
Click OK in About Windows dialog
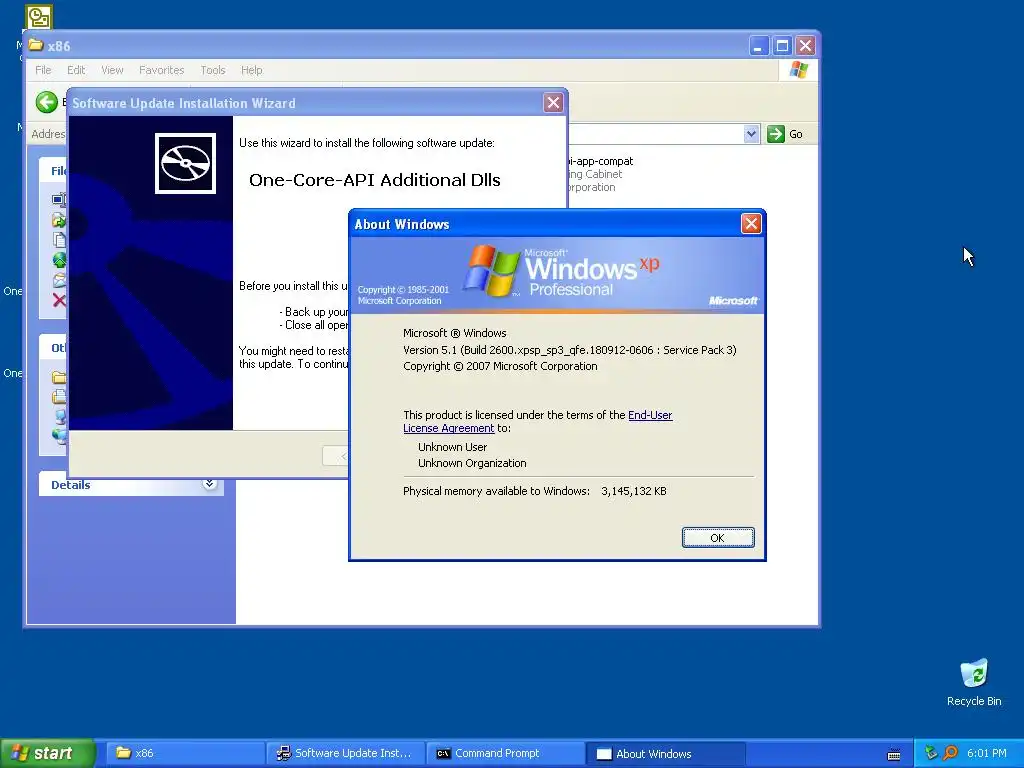pyautogui.click(x=718, y=537)
